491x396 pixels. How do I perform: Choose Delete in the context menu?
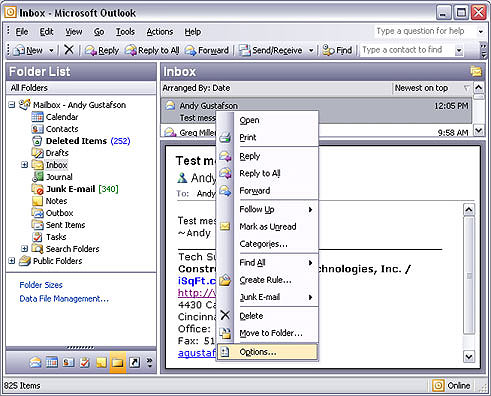click(x=268, y=316)
